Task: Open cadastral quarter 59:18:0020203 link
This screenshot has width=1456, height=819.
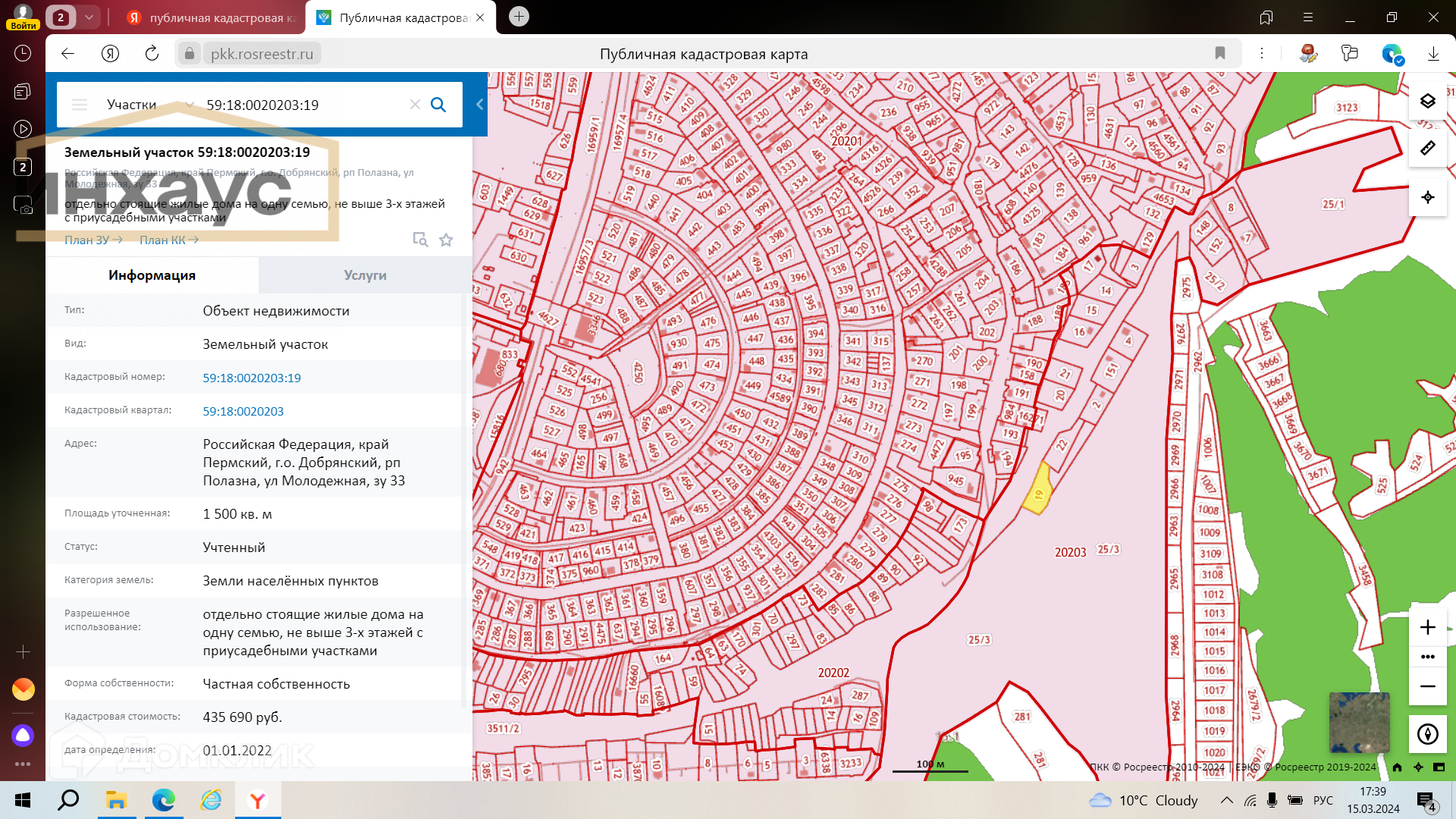Action: pyautogui.click(x=243, y=411)
